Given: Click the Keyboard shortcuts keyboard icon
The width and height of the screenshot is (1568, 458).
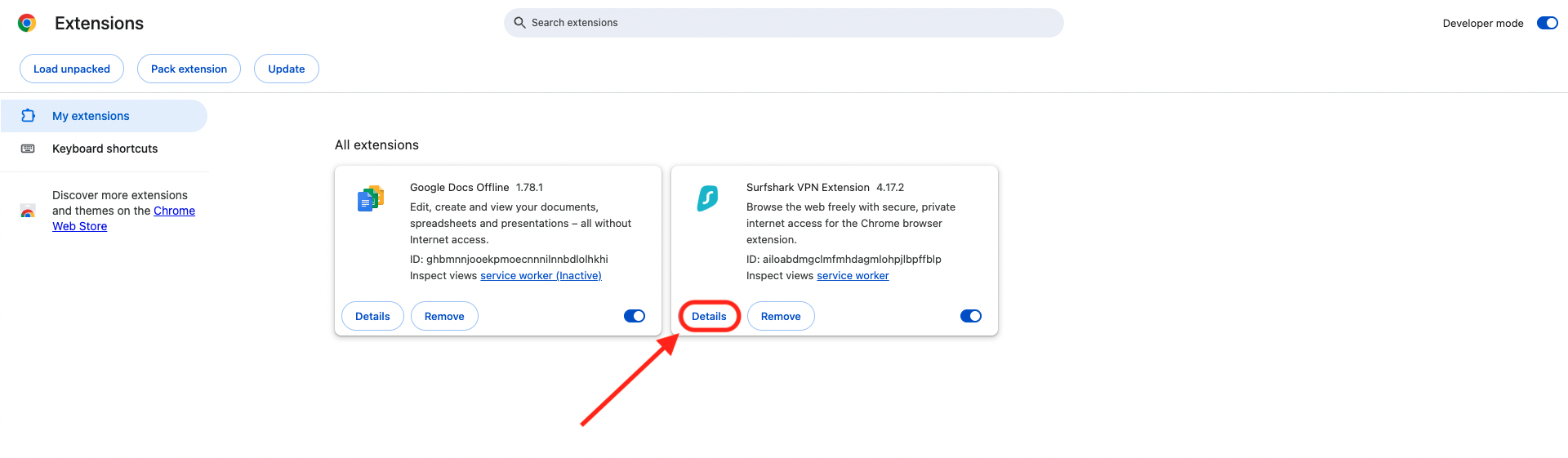Looking at the screenshot, I should [x=28, y=149].
